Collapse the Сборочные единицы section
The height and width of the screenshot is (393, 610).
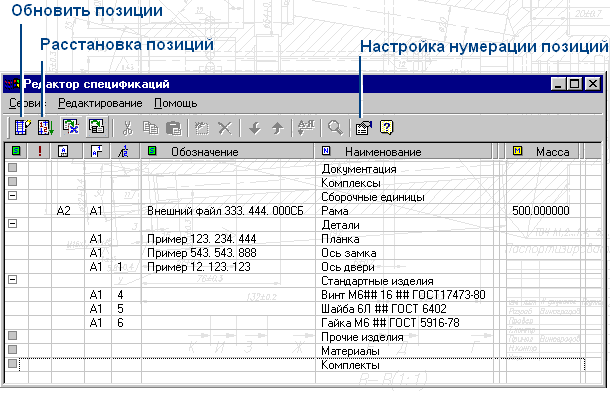click(x=13, y=196)
